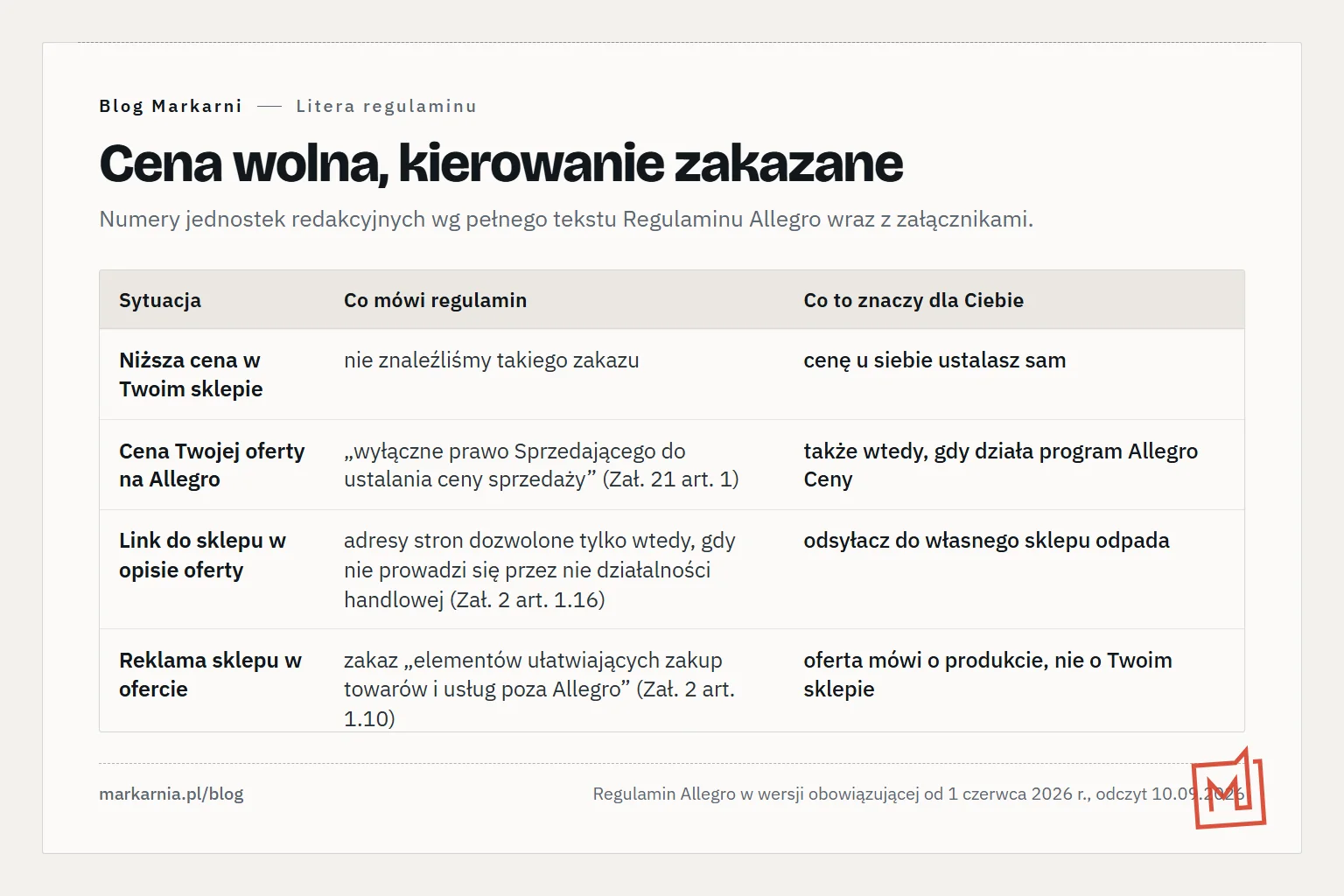1344x896 pixels.
Task: Select the cell Cena Twojej oferty na Allegro
Action: click(212, 465)
